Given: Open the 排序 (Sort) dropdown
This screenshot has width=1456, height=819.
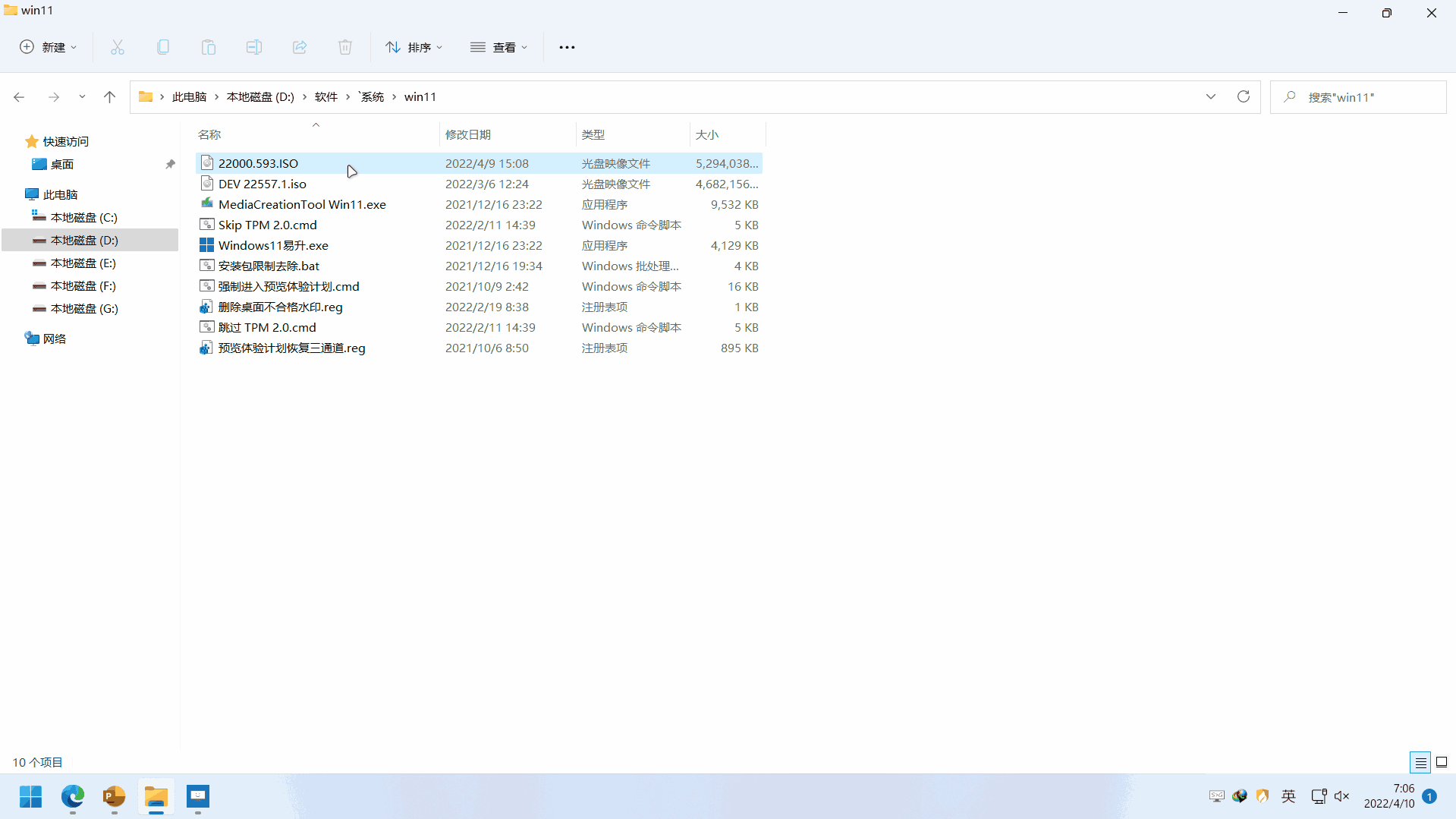Looking at the screenshot, I should pyautogui.click(x=414, y=46).
